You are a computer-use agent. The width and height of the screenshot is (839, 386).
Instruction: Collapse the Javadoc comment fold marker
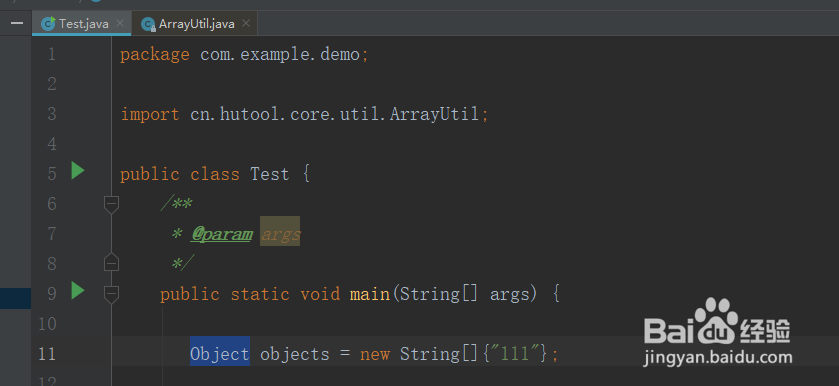pyautogui.click(x=111, y=204)
